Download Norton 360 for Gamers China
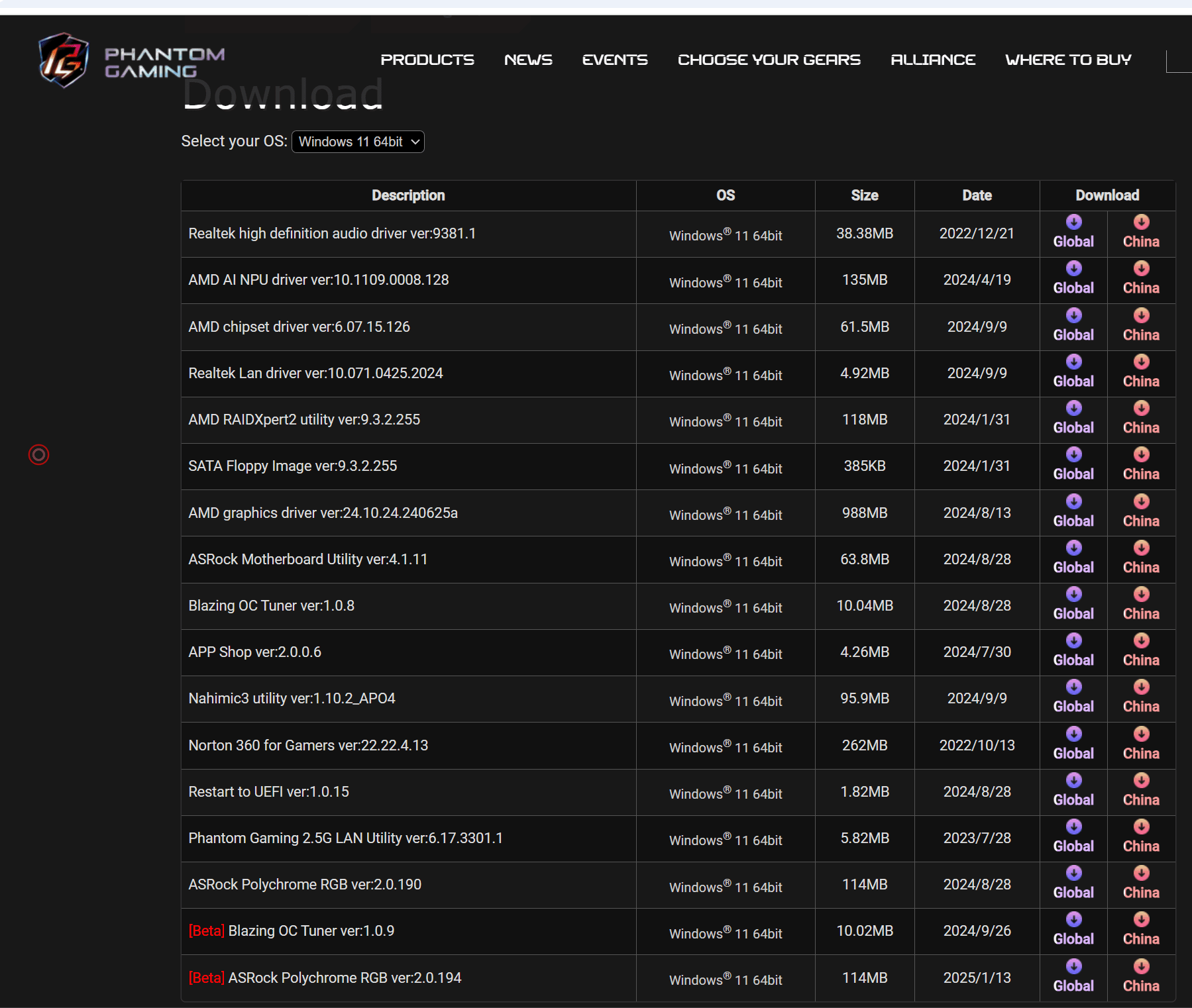The width and height of the screenshot is (1192, 1008). (1141, 744)
